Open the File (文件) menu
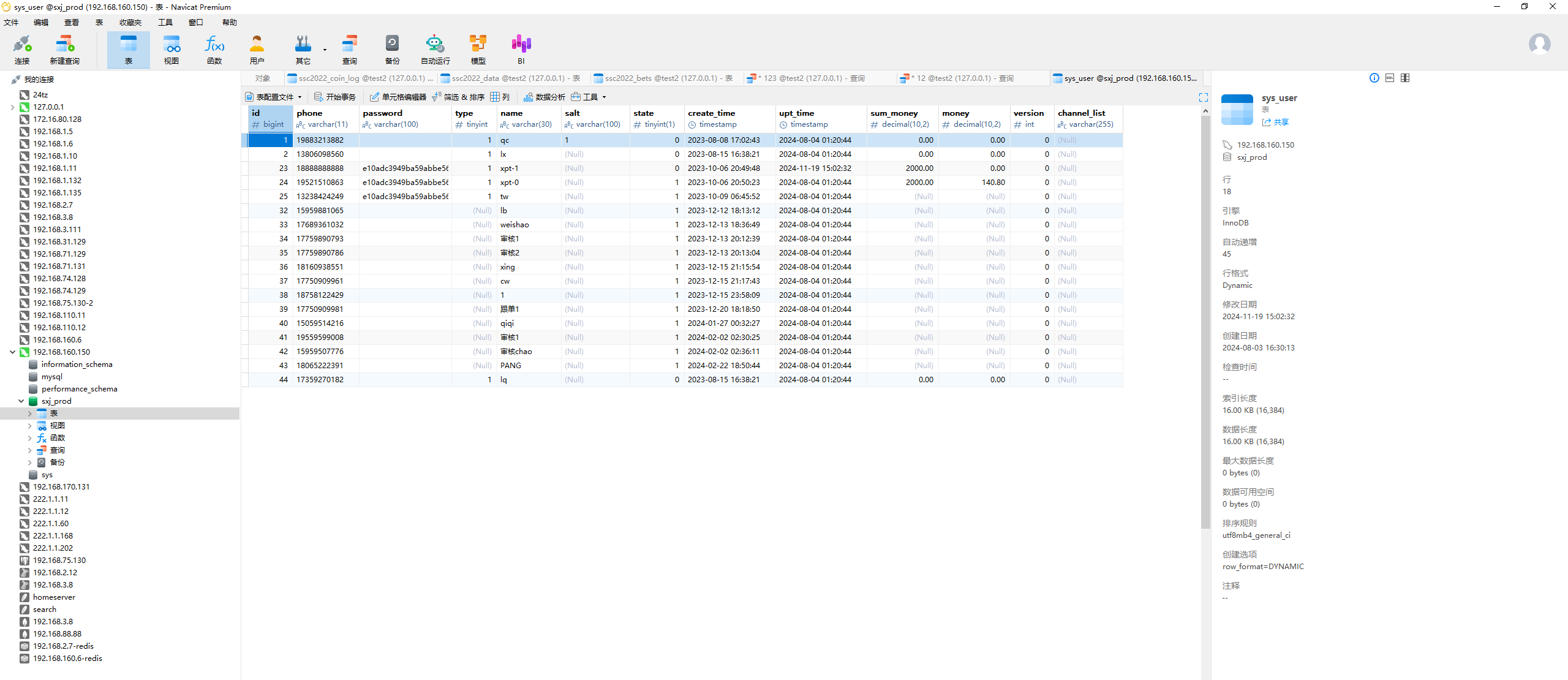 pos(11,23)
